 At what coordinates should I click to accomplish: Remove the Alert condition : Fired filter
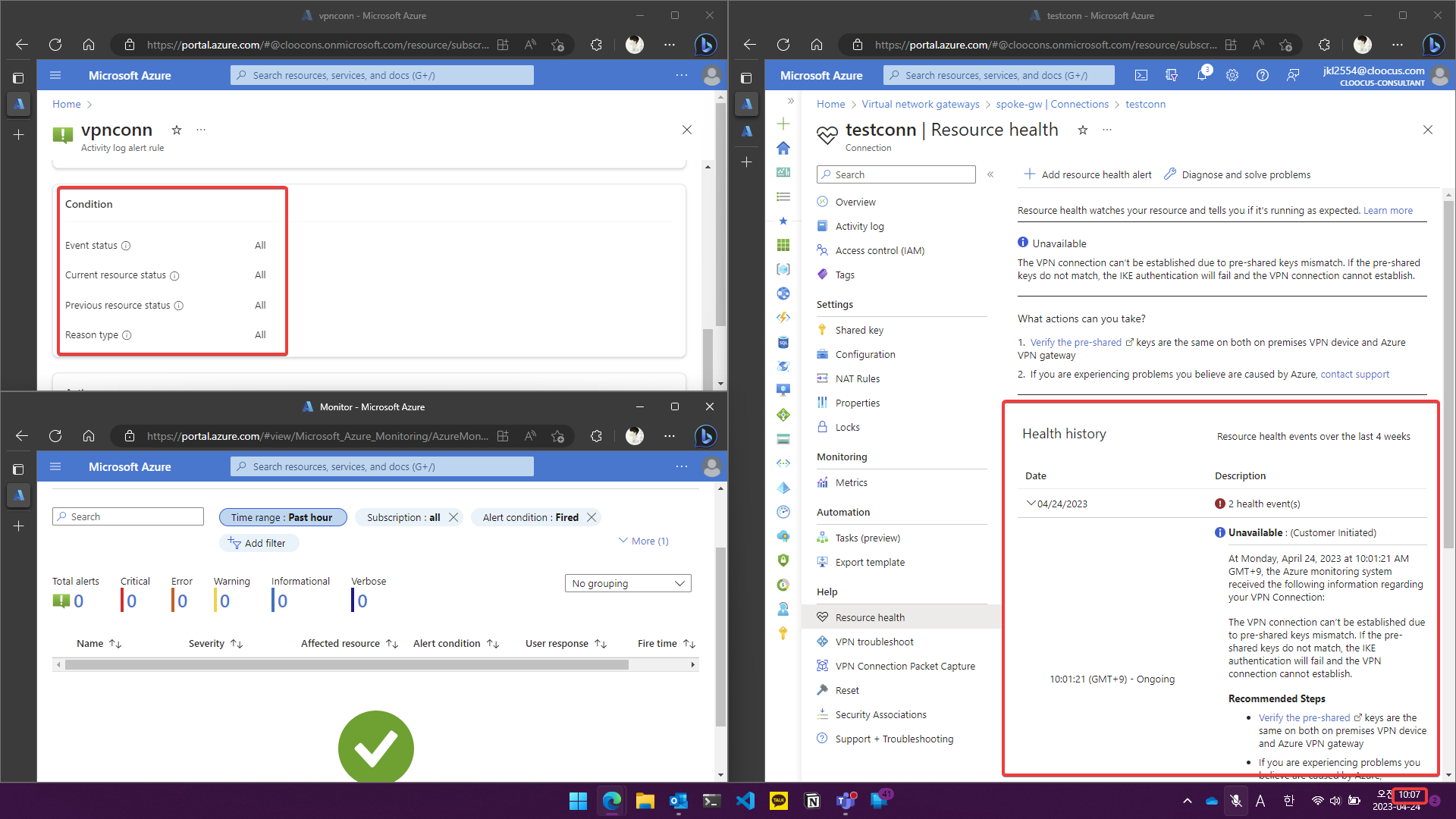pos(591,517)
